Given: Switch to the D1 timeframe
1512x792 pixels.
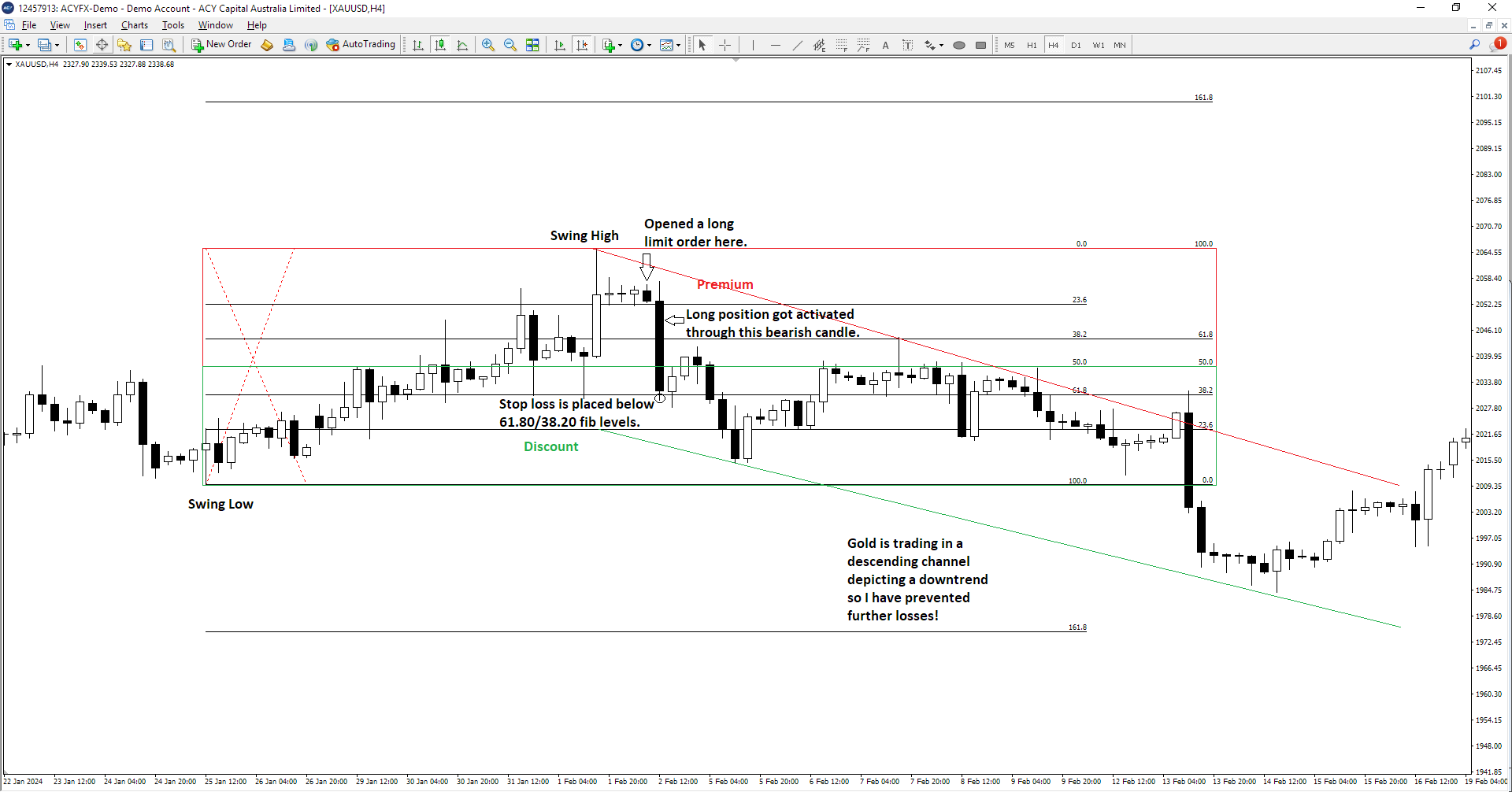Looking at the screenshot, I should [x=1076, y=45].
